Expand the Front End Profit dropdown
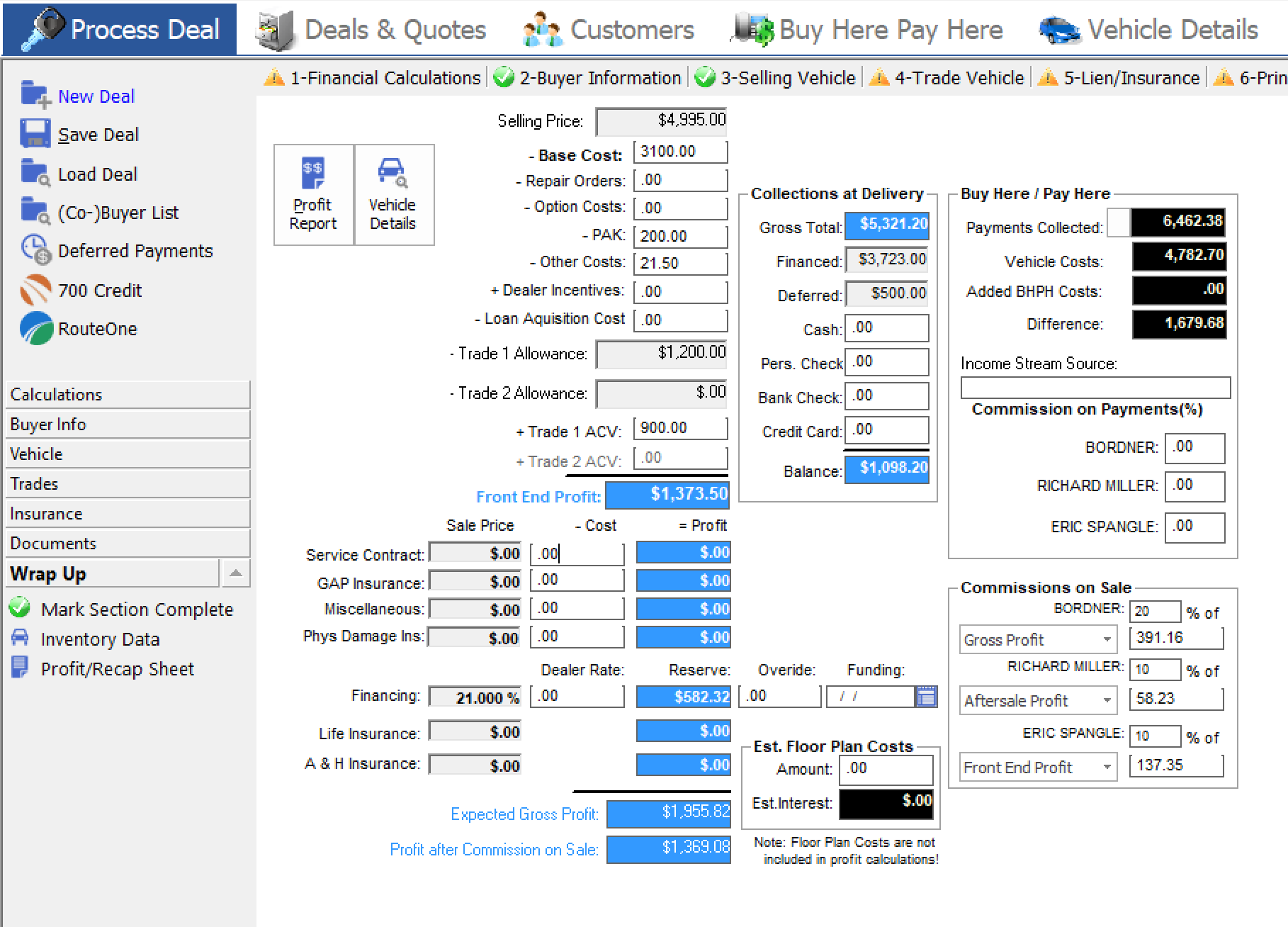 coord(1107,768)
